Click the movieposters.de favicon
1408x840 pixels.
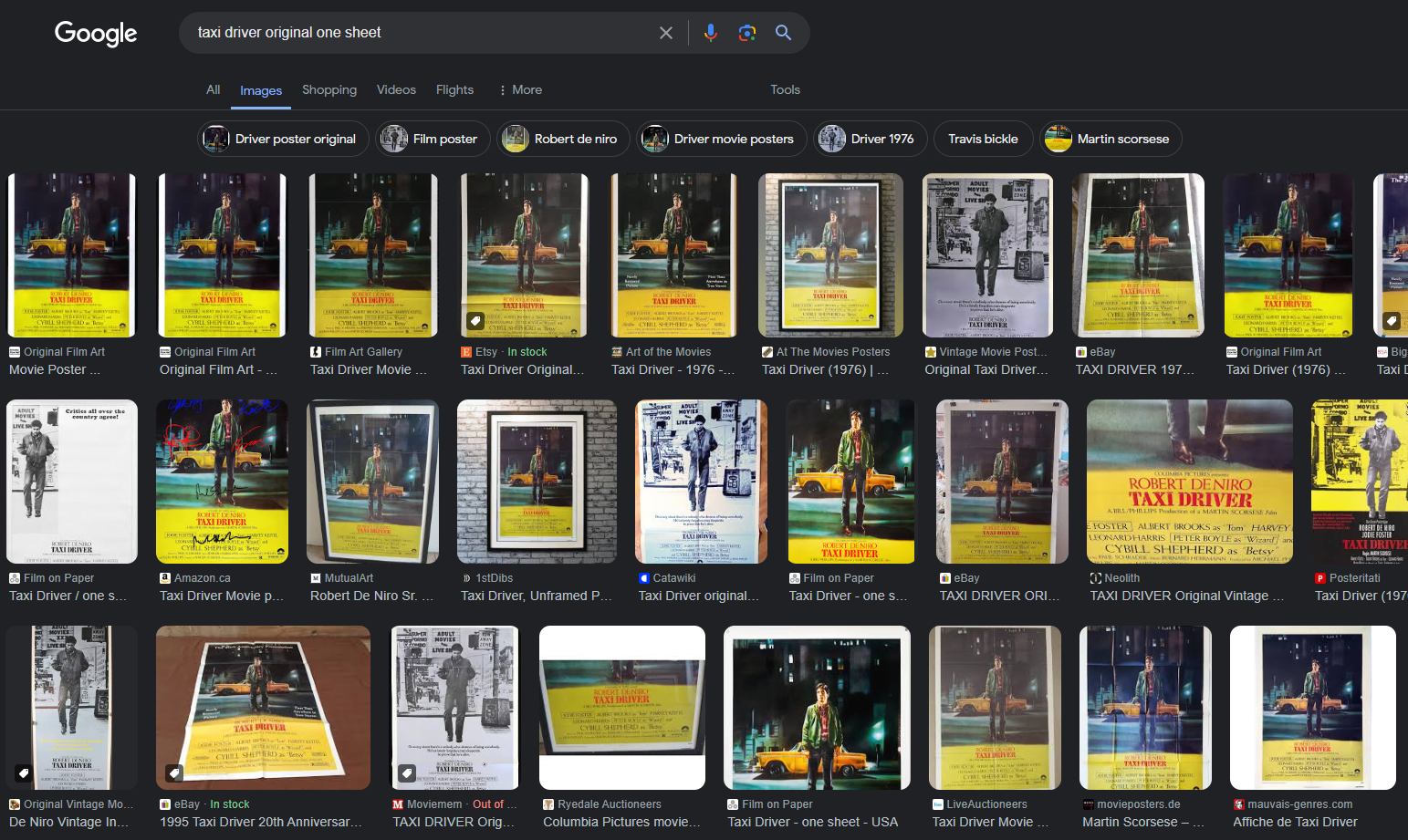pos(1089,804)
